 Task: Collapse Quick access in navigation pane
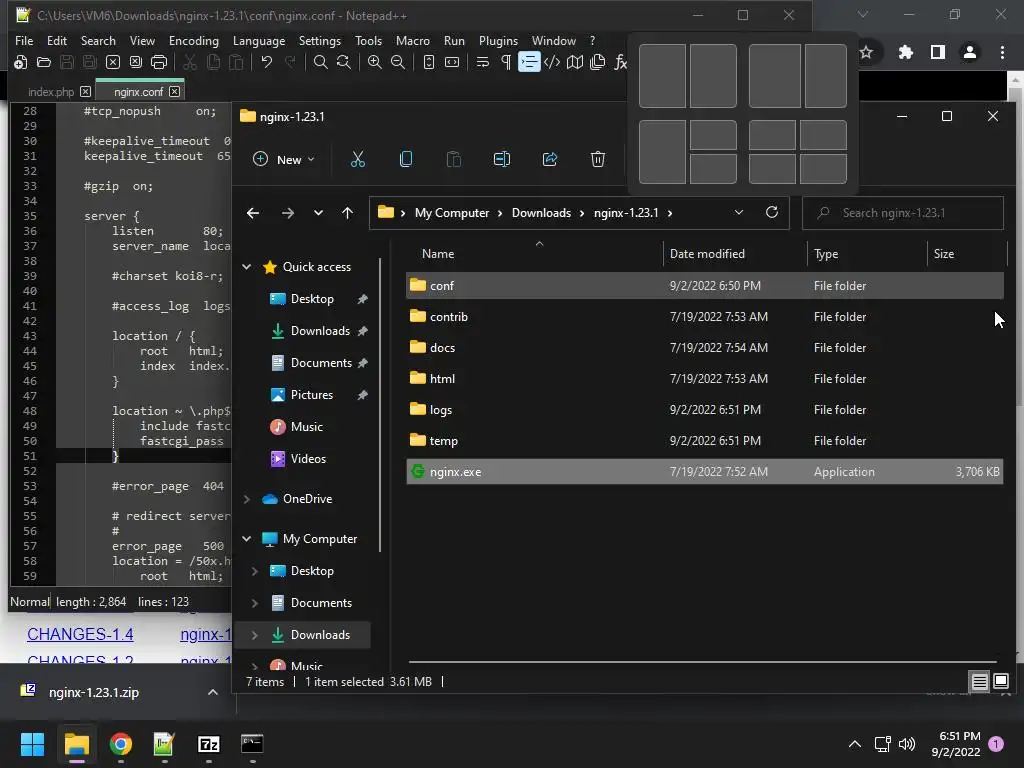[x=247, y=266]
